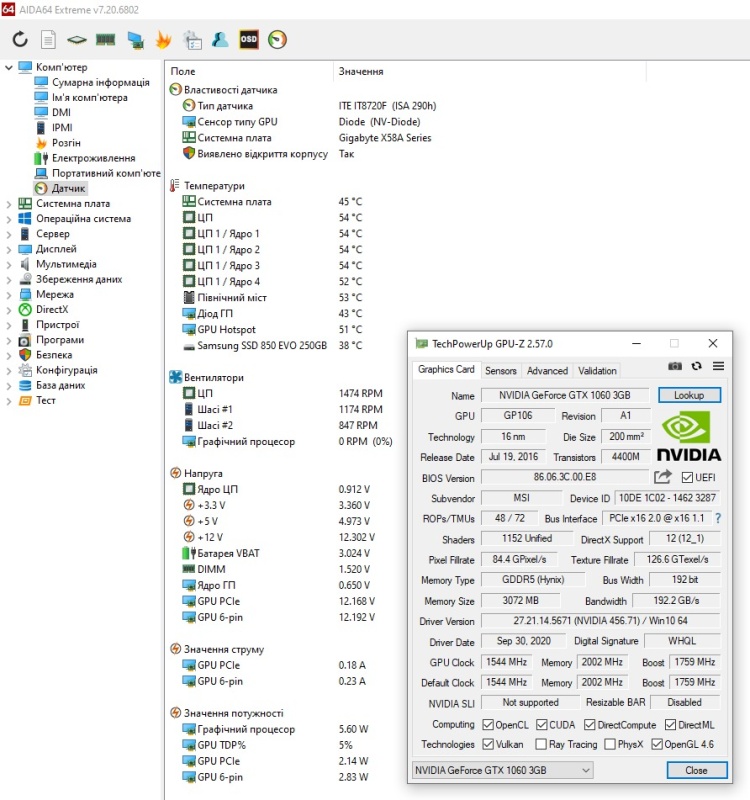This screenshot has width=750, height=800.
Task: Toggle the Vulkan checkbox
Action: (488, 744)
